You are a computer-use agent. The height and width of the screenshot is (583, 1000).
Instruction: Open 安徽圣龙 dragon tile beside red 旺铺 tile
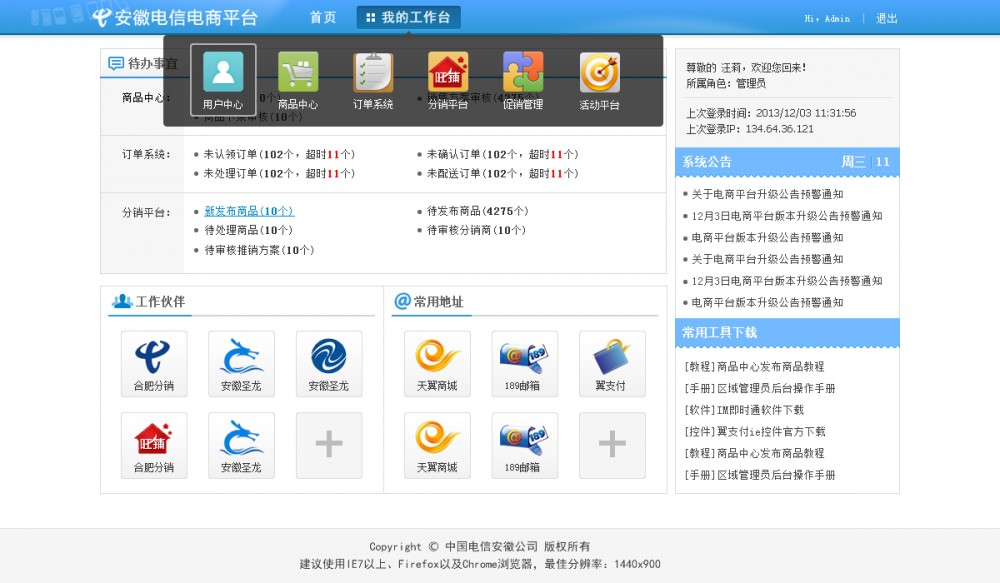click(x=241, y=445)
